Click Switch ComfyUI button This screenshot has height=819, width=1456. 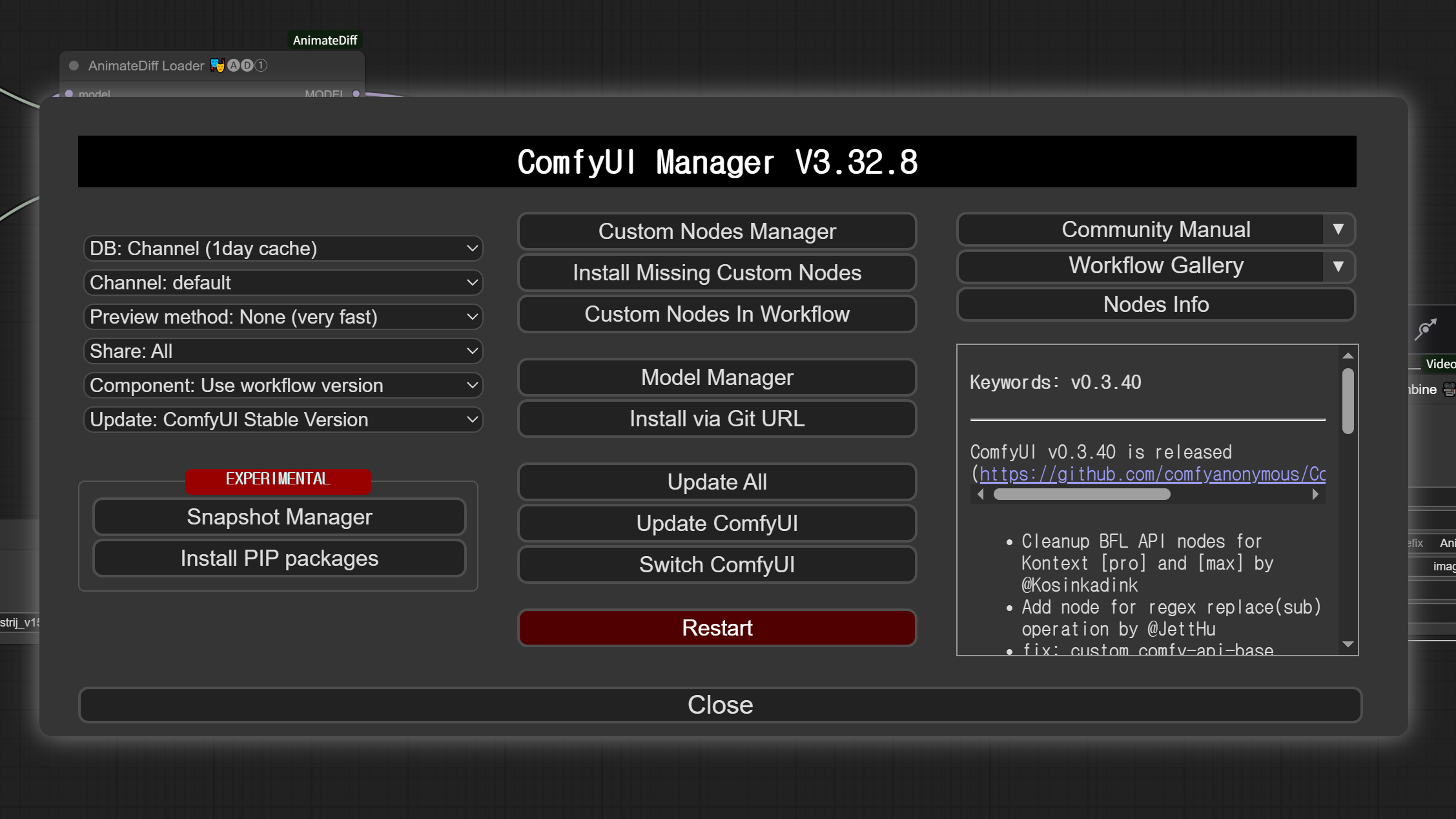click(x=717, y=565)
